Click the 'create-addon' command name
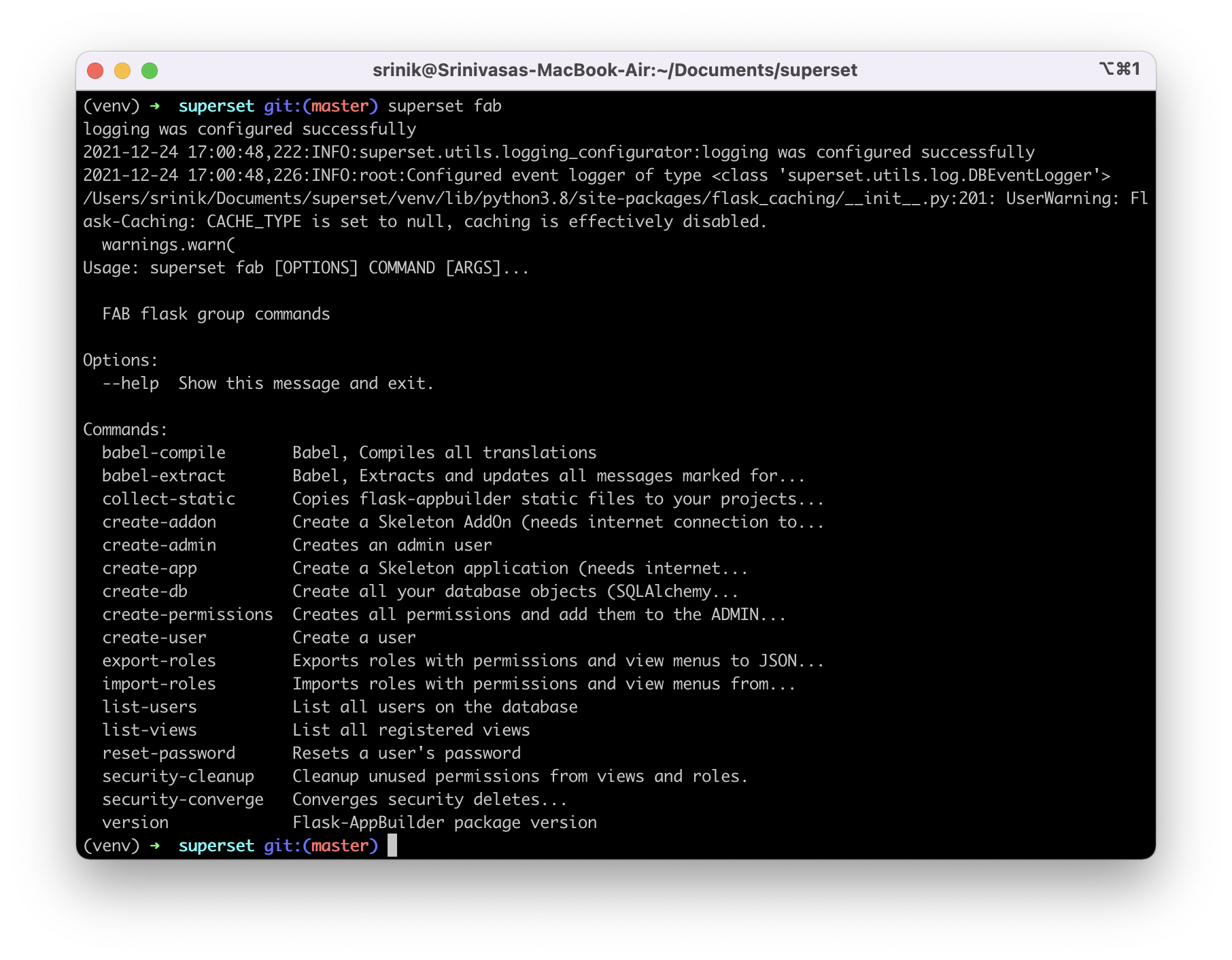 (x=159, y=522)
